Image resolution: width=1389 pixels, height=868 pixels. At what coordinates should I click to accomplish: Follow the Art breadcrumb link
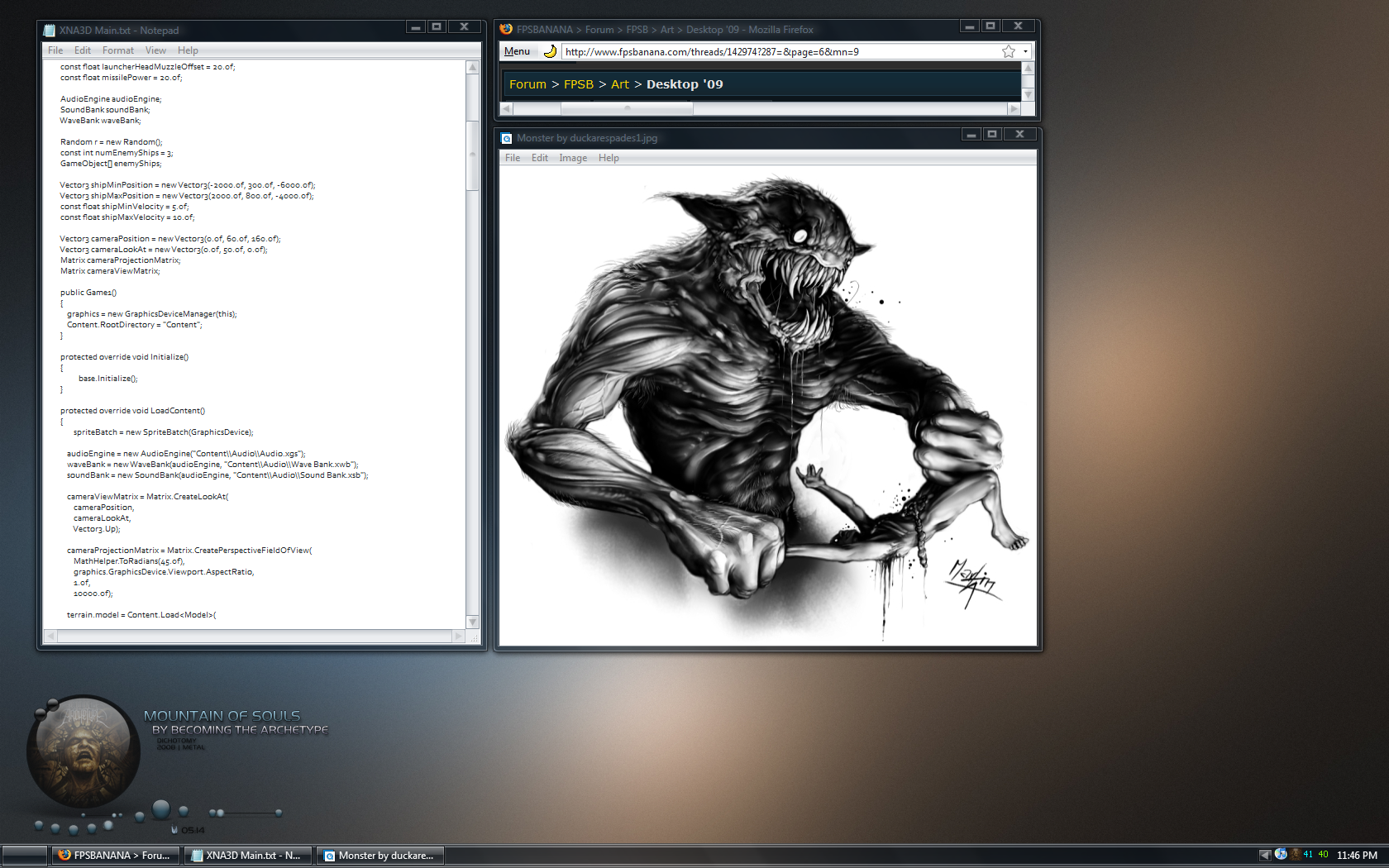coord(620,84)
